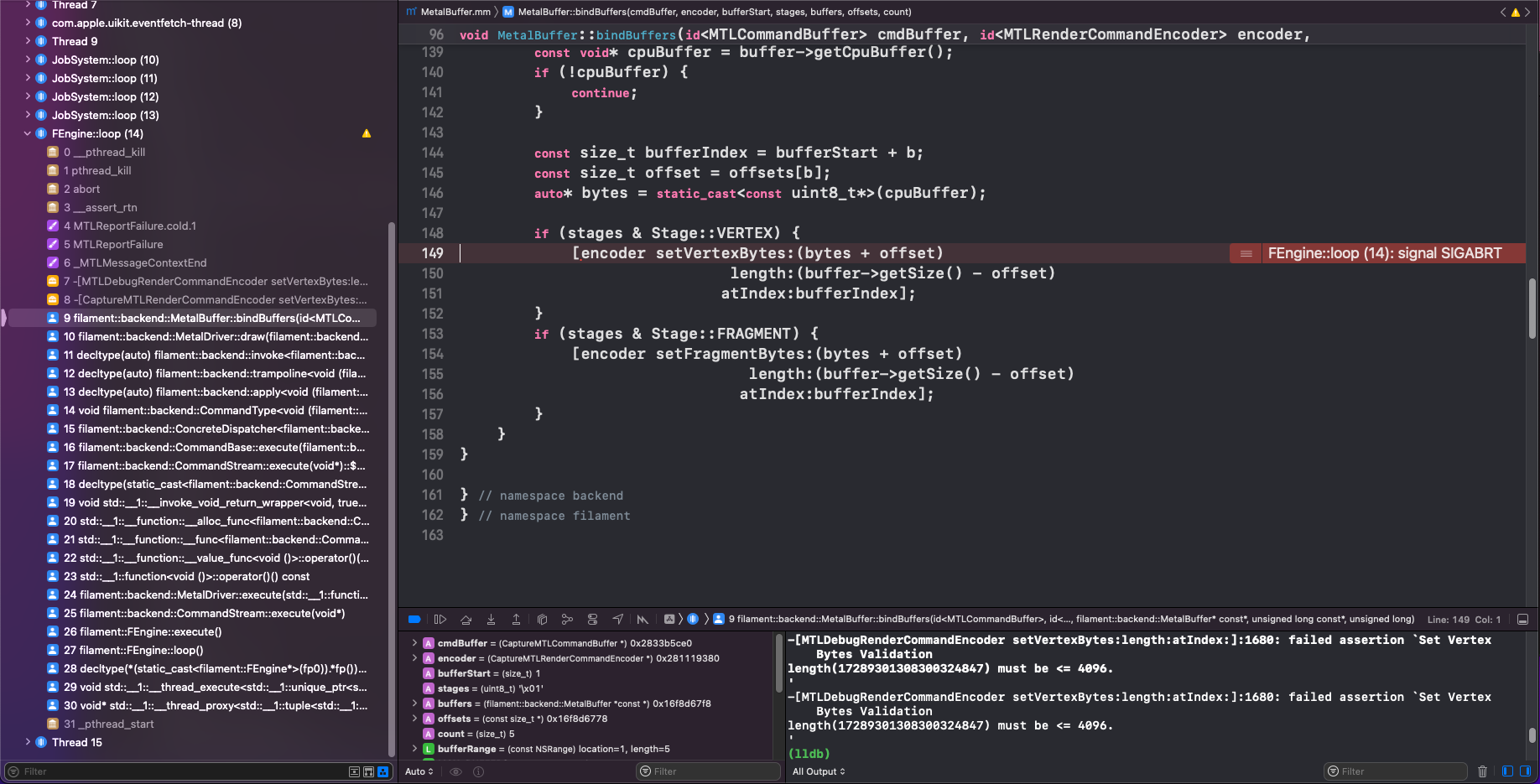
Task: Collapse the FEngine::loop (14) thread
Action: click(x=26, y=133)
